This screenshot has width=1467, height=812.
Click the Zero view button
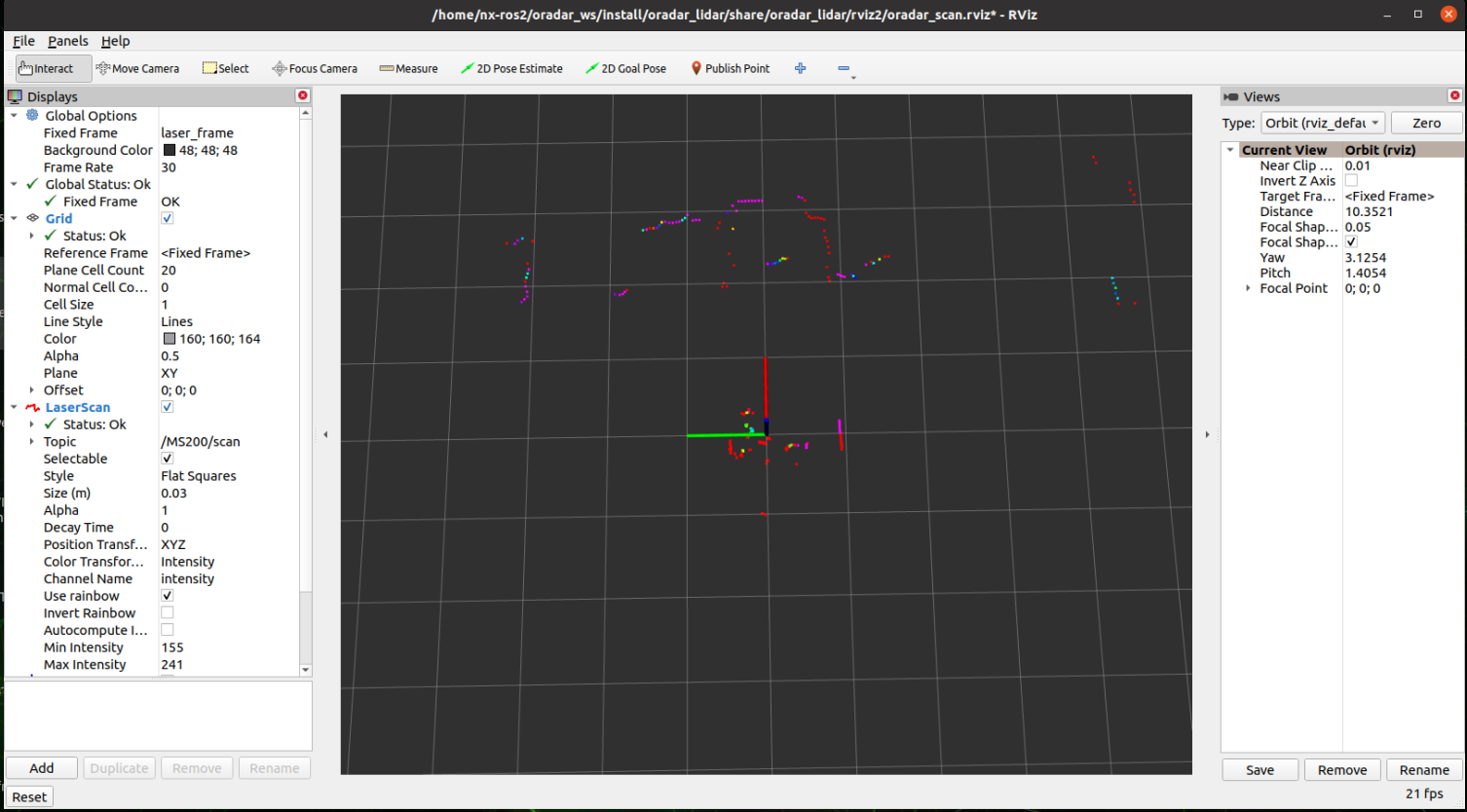(x=1426, y=123)
